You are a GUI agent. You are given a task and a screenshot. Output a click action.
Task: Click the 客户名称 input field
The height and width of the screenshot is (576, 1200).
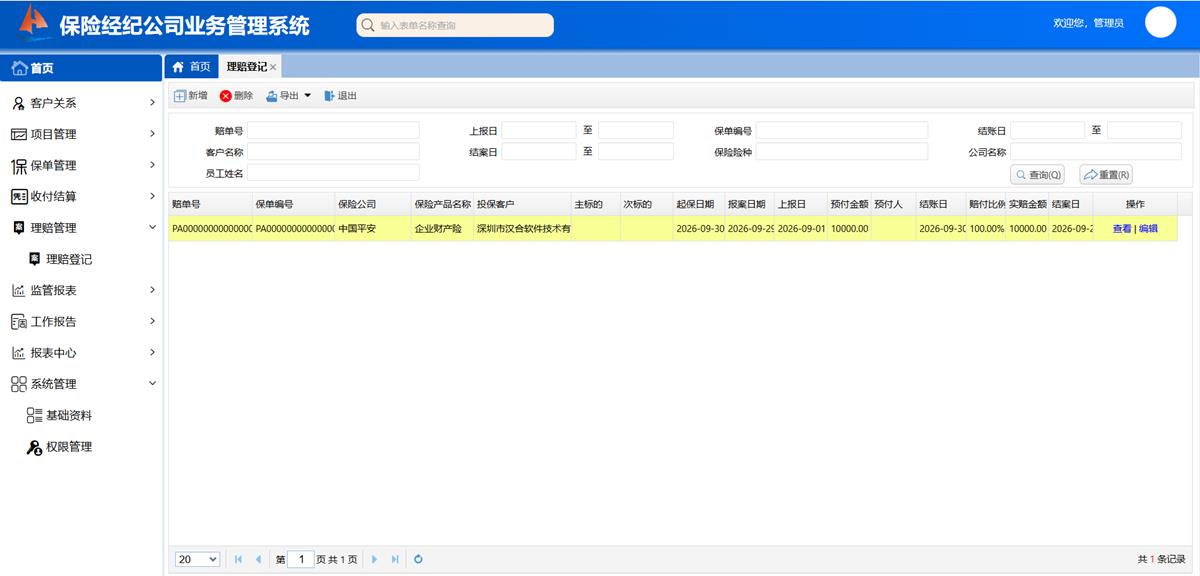(x=333, y=152)
